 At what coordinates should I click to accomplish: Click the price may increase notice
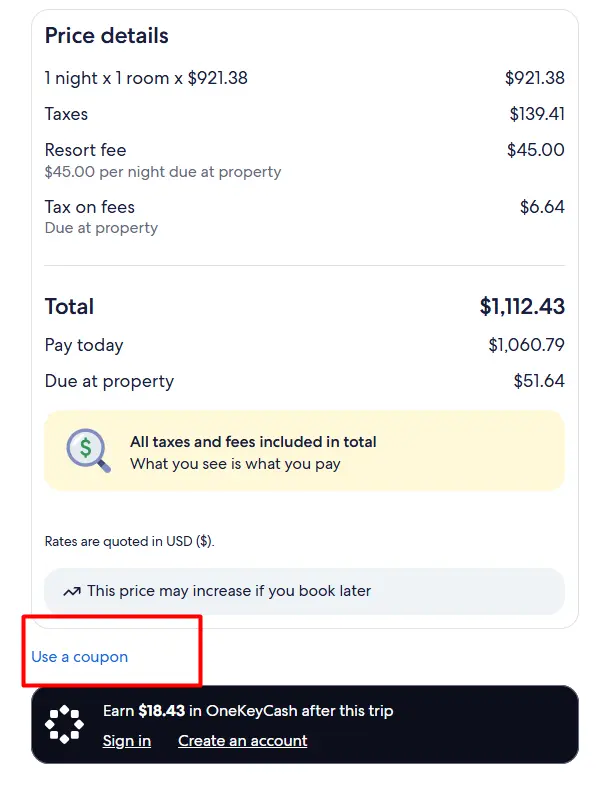(x=229, y=591)
